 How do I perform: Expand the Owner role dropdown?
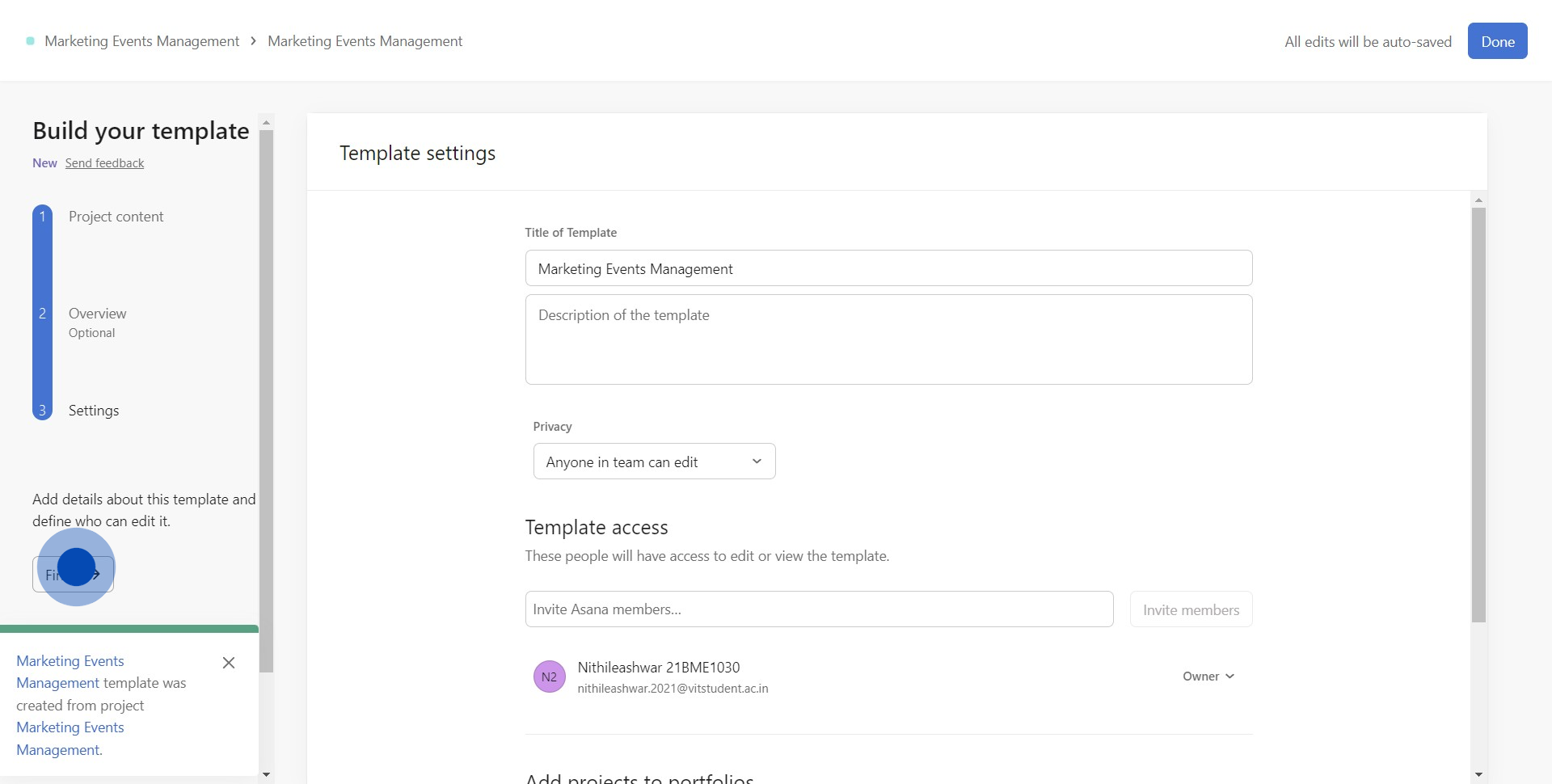(1208, 677)
